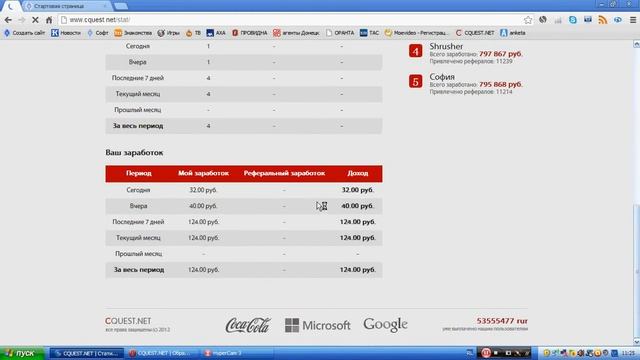
Task: Click the red rank 5 badge beside София
Action: [x=416, y=81]
